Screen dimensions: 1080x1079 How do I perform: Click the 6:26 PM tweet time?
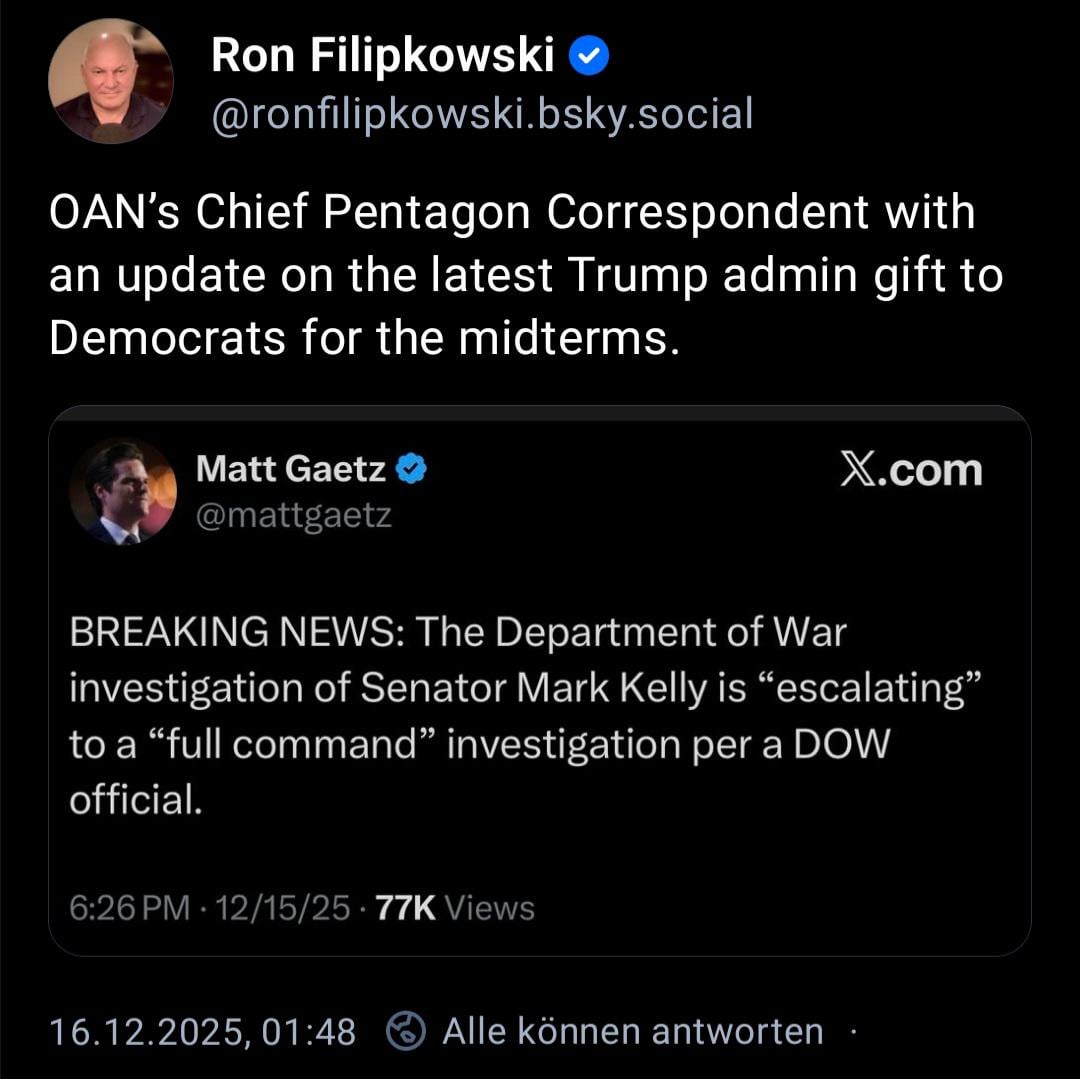tap(129, 908)
